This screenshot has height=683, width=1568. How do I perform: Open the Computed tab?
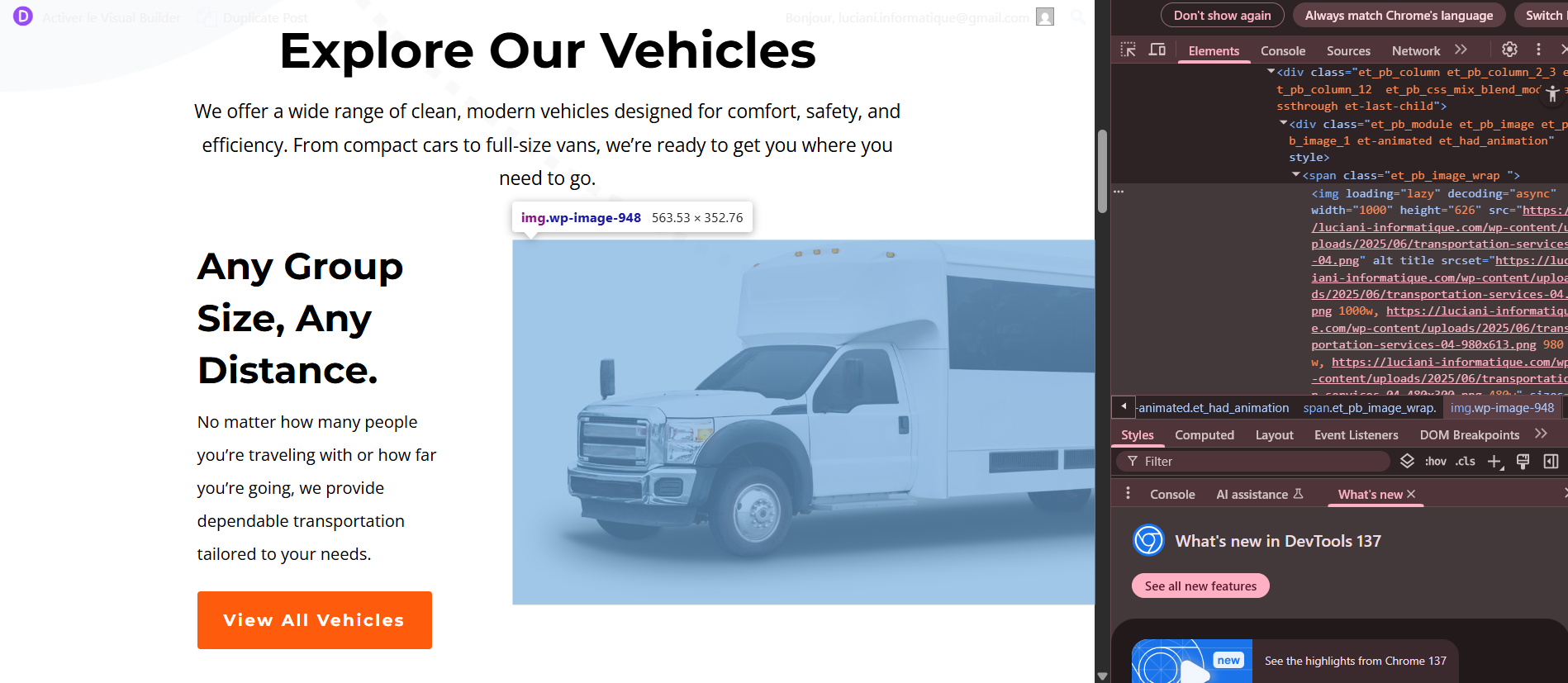1205,434
